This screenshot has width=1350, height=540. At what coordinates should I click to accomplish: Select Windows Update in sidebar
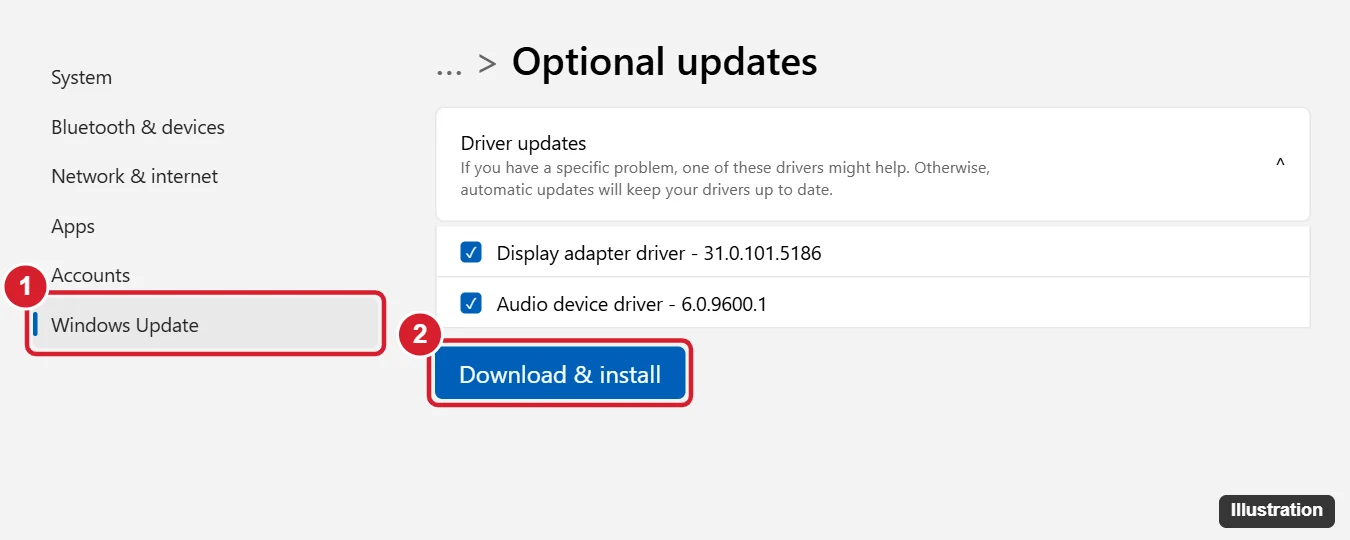(205, 324)
